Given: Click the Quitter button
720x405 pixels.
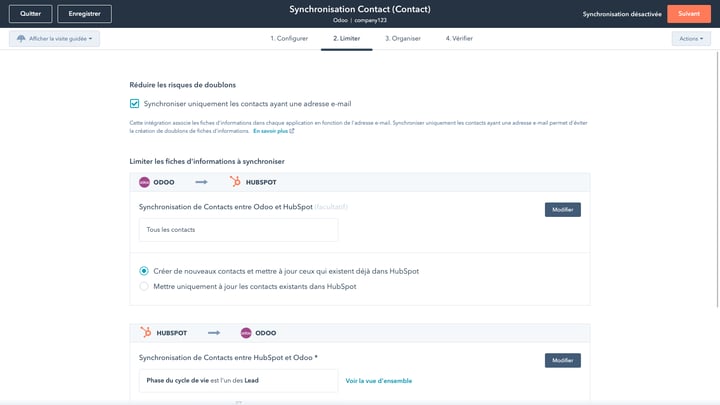Looking at the screenshot, I should coord(30,14).
